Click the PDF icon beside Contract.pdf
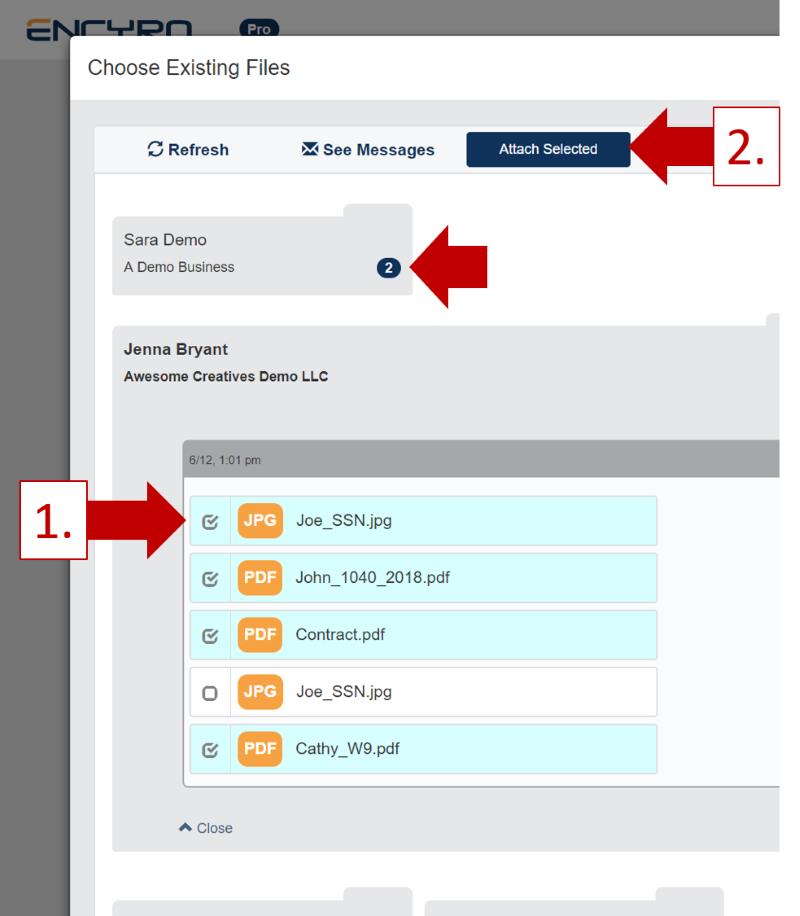Screen dimensions: 800x916 [260, 635]
